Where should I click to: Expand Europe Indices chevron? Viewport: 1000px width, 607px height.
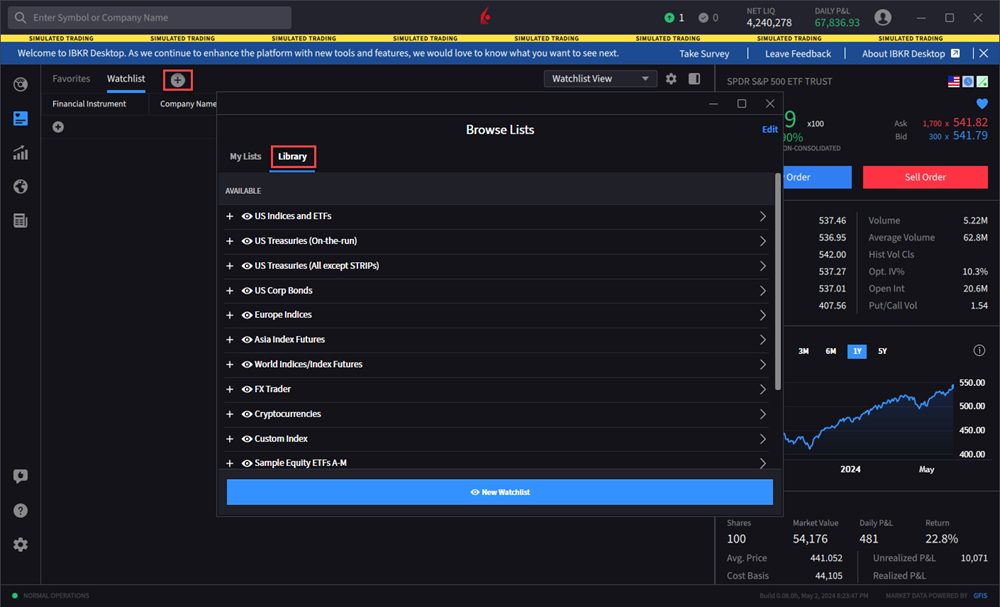[763, 315]
